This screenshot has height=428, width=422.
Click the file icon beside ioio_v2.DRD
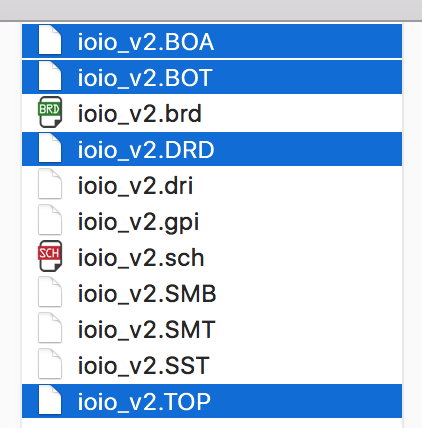[50, 148]
